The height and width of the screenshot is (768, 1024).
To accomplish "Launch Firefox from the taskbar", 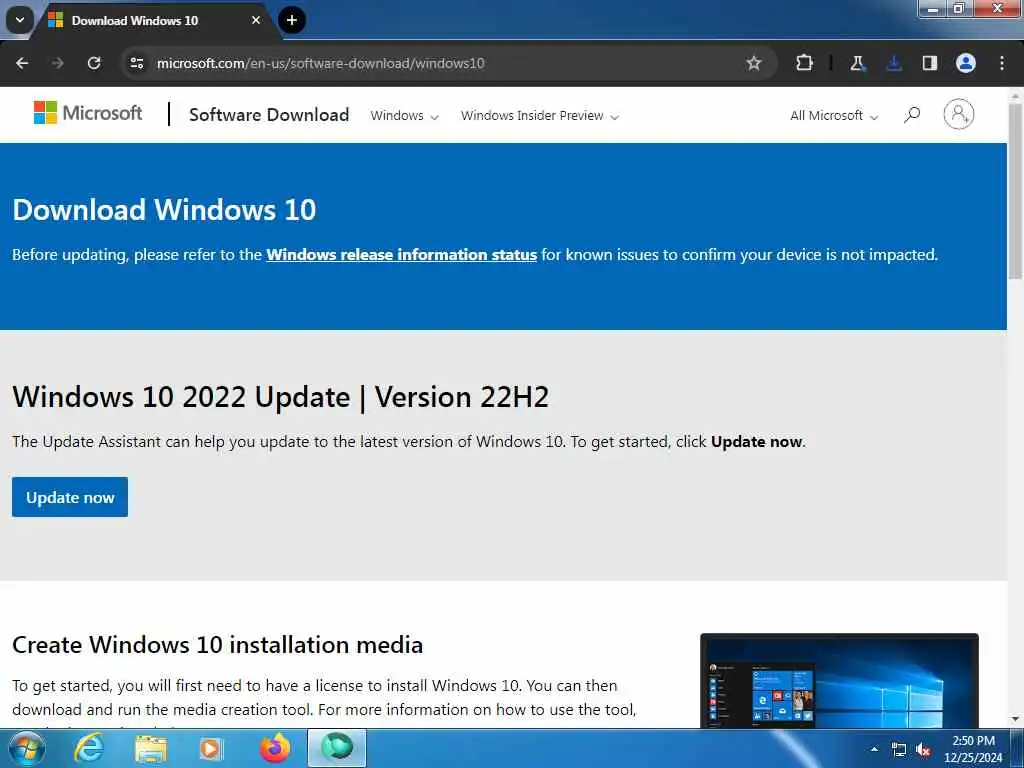I will coord(274,748).
